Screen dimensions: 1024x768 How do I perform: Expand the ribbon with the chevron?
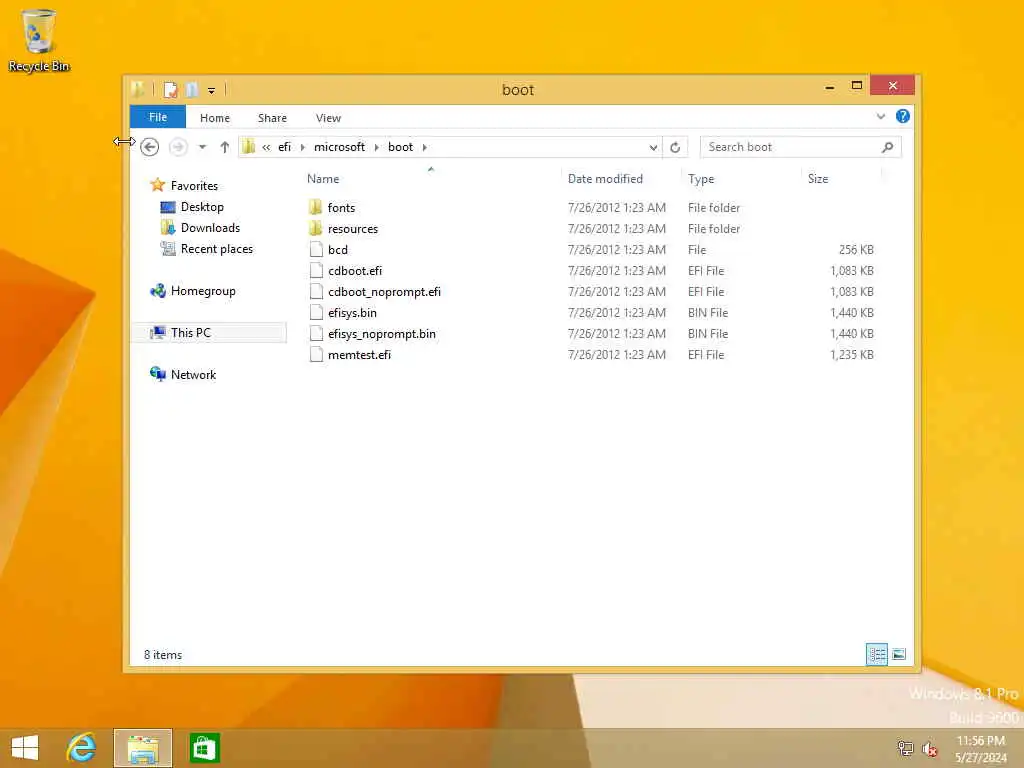[881, 116]
